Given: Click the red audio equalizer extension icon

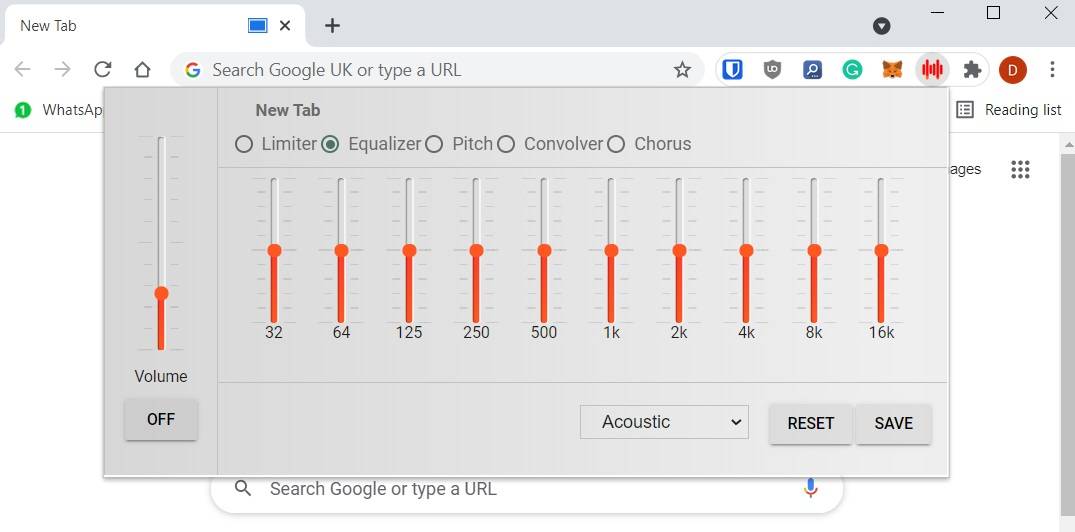Looking at the screenshot, I should tap(932, 70).
